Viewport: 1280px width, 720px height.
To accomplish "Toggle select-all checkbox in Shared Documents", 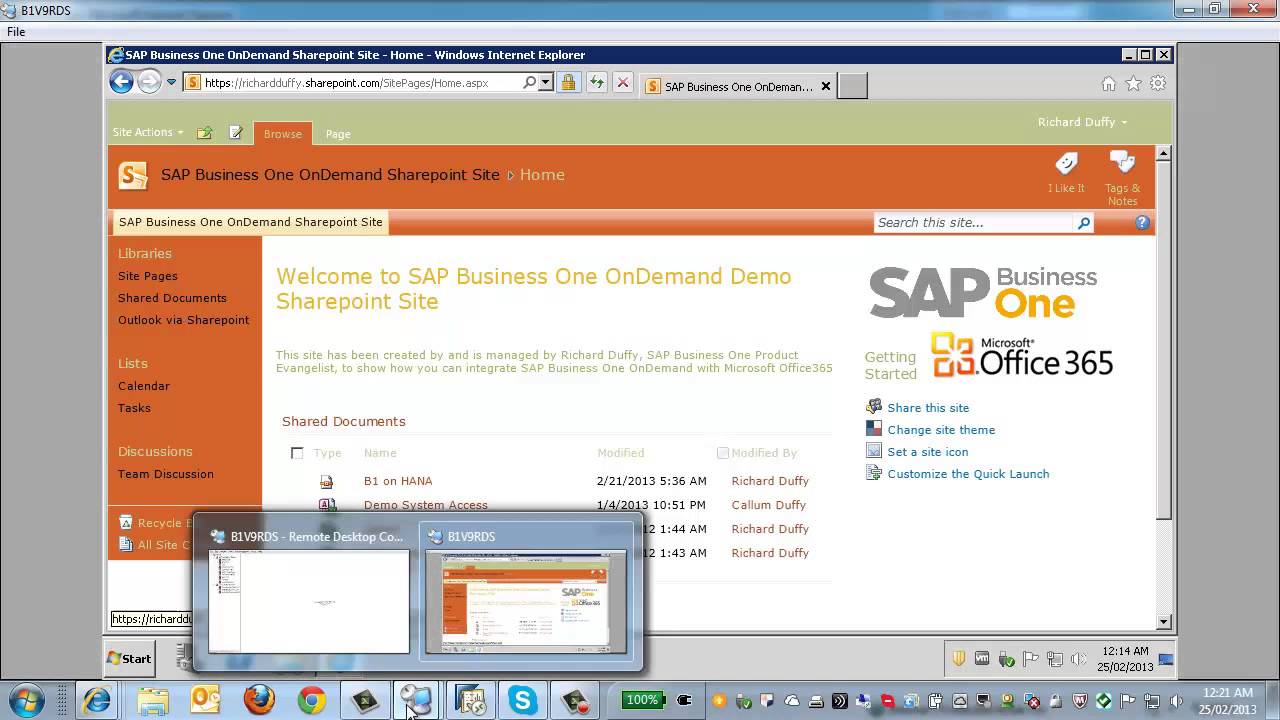I will [x=297, y=453].
